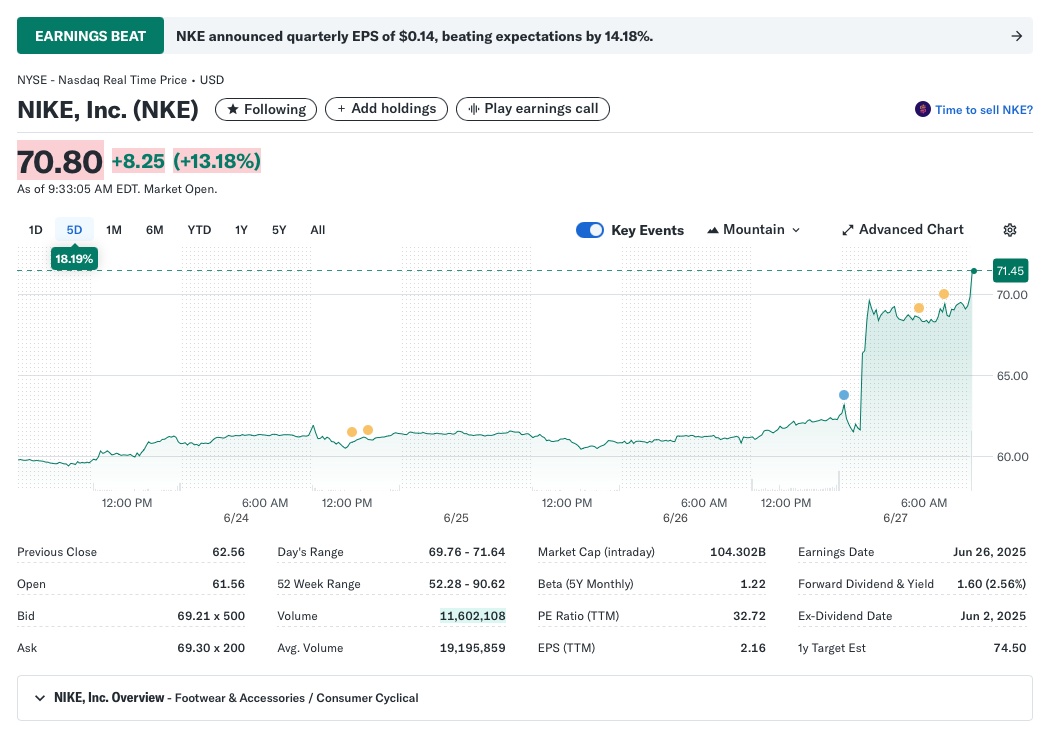Click the +8.25 price change
This screenshot has height=732, width=1053.
(x=138, y=161)
